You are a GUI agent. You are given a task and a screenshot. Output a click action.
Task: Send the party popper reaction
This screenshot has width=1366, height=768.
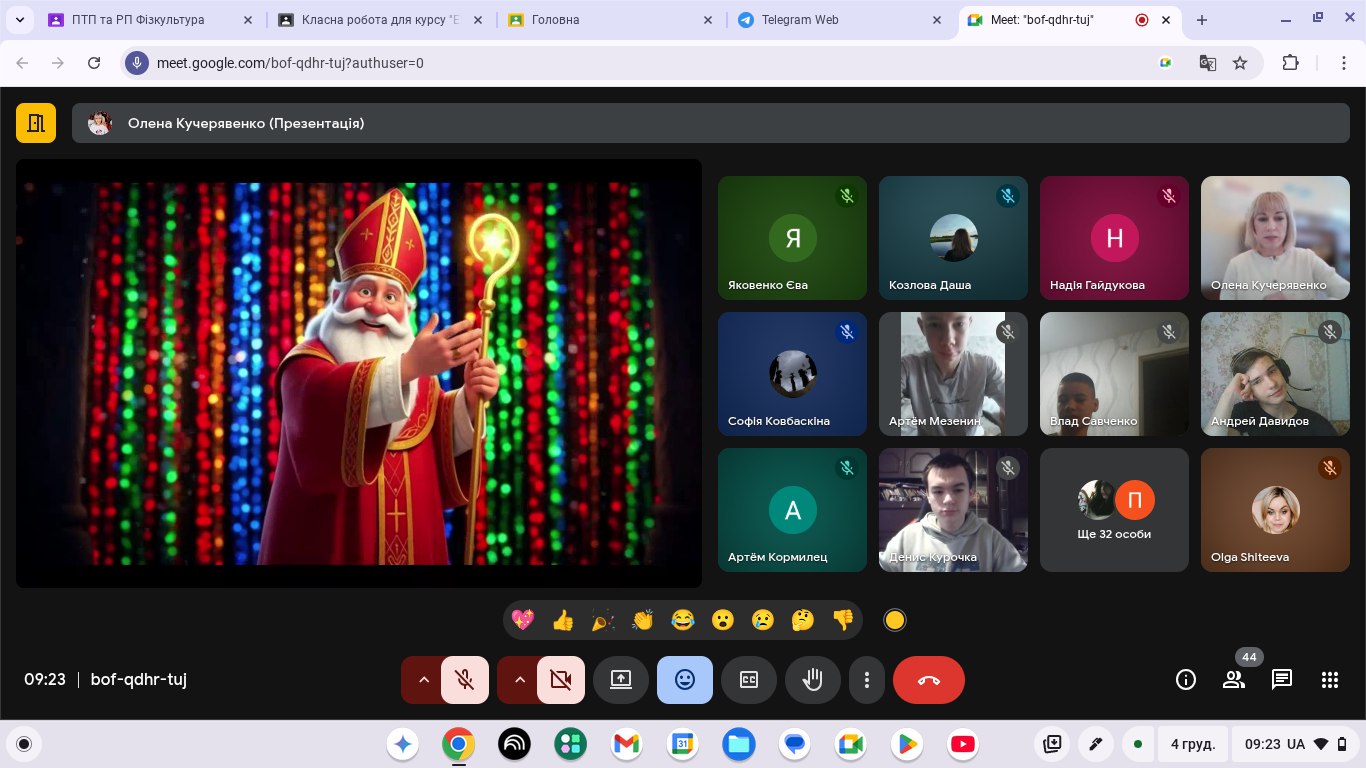tap(603, 620)
